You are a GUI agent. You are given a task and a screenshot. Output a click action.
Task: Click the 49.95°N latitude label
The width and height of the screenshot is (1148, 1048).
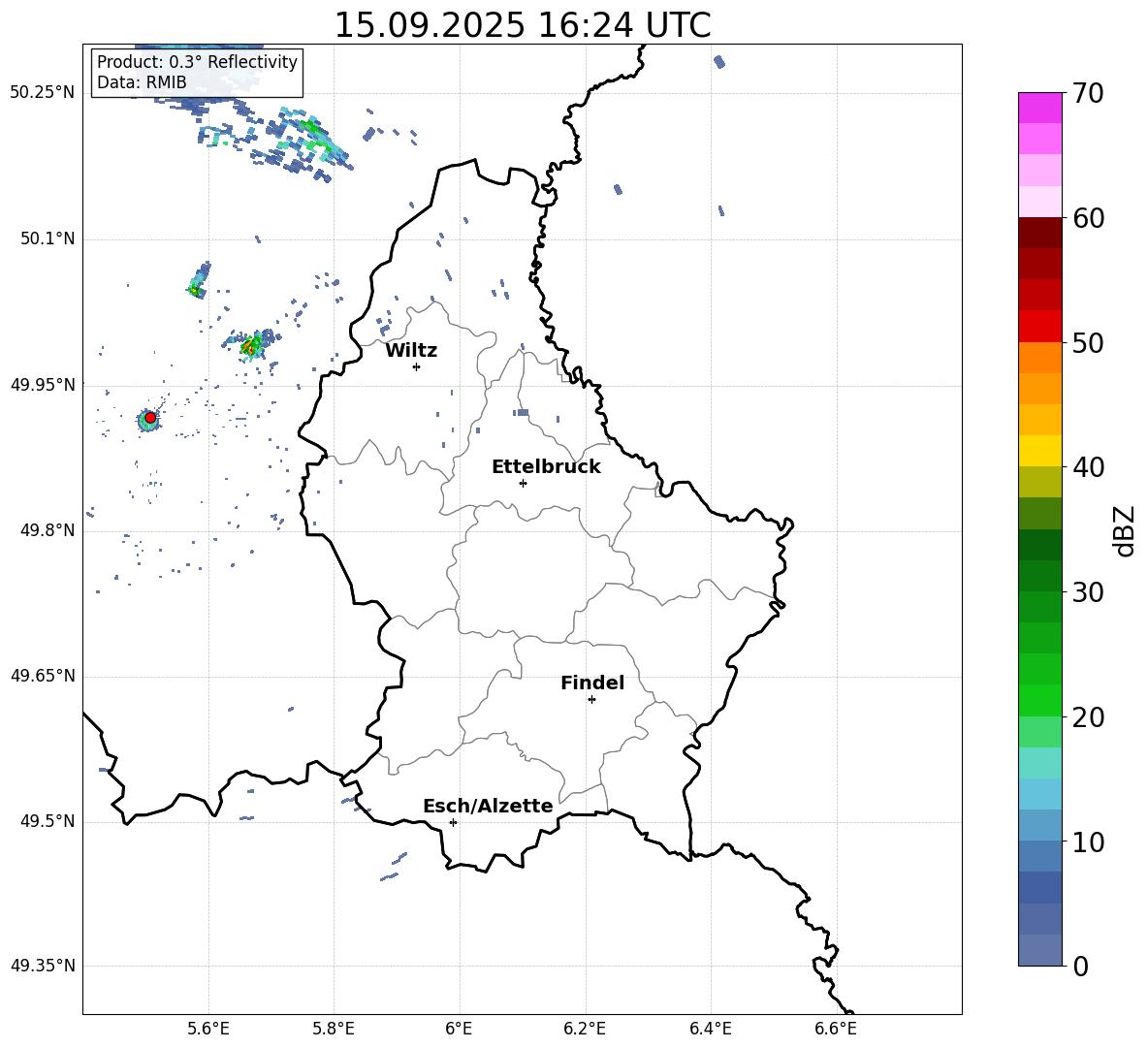pyautogui.click(x=43, y=385)
